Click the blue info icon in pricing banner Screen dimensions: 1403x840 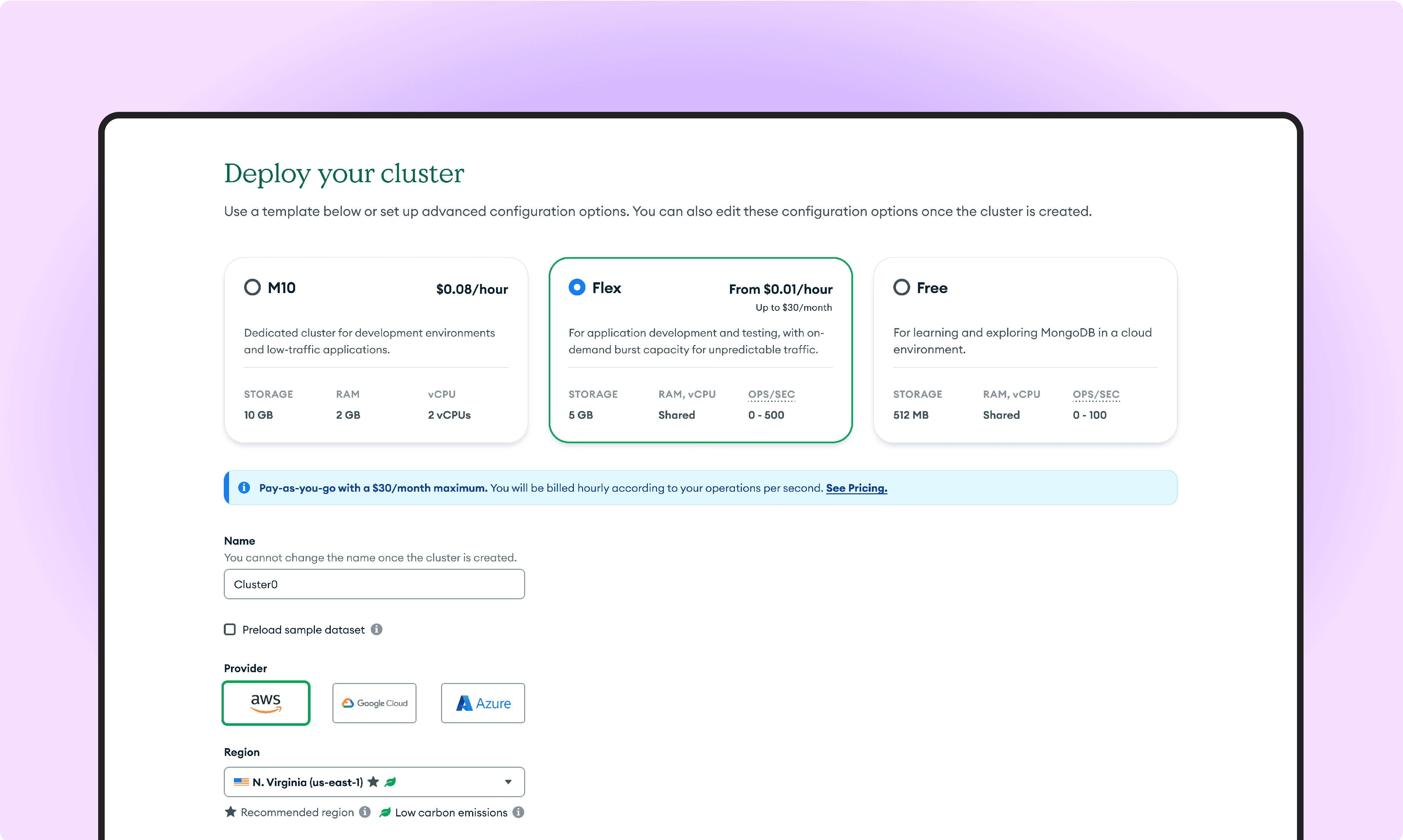point(244,488)
